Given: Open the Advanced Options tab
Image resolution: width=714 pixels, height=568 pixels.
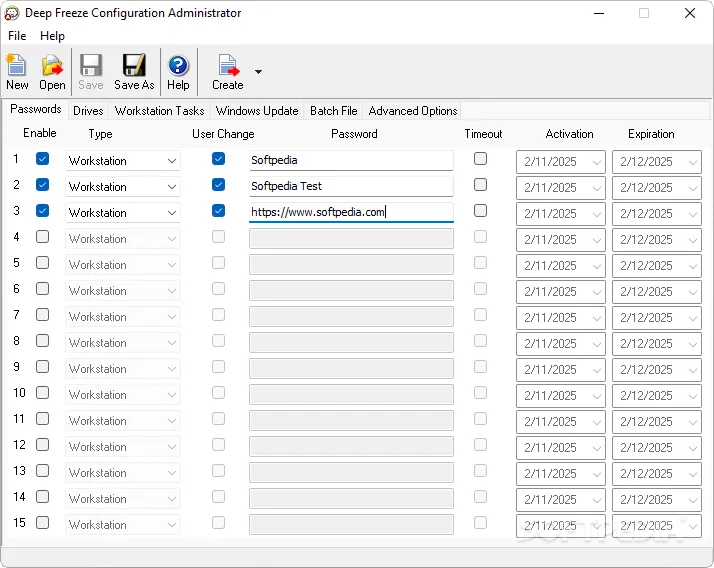Looking at the screenshot, I should pos(413,111).
